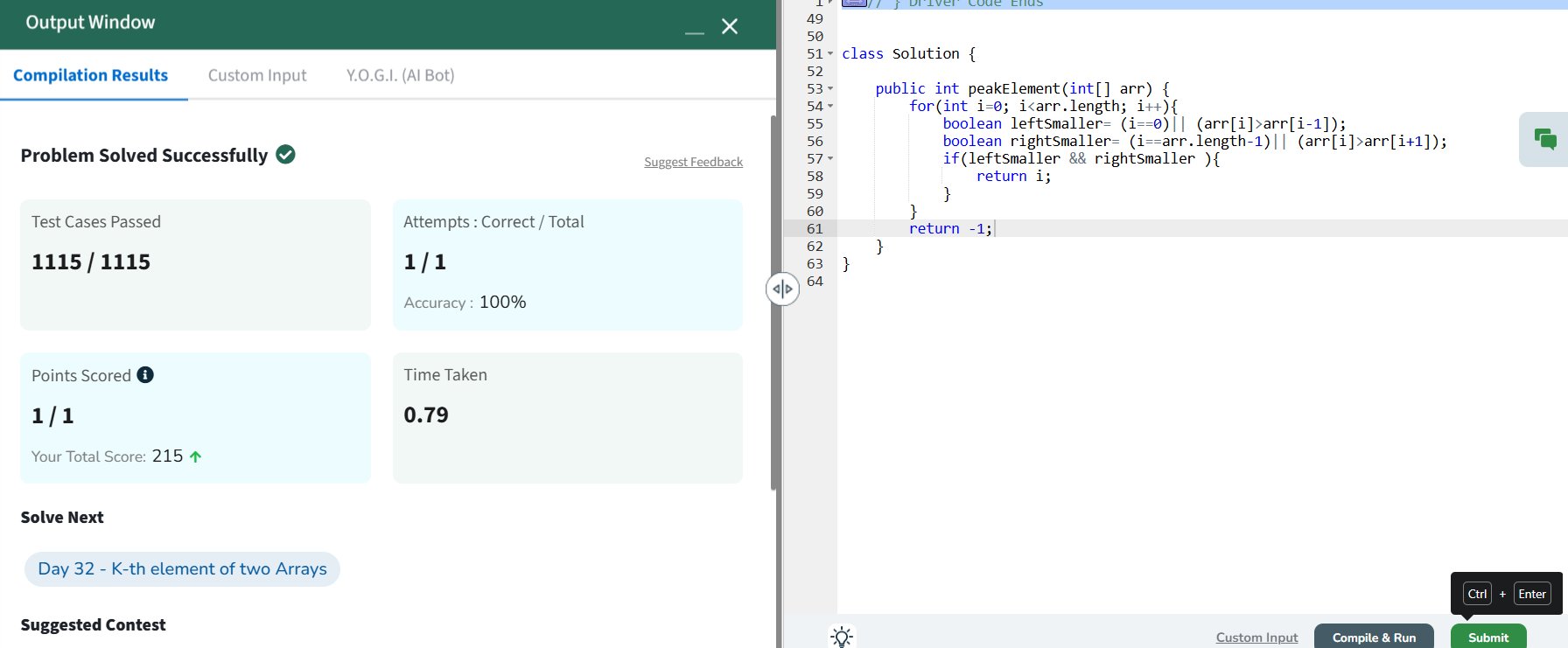This screenshot has width=1568, height=648.
Task: Fold the if block at line 57
Action: pos(830,159)
